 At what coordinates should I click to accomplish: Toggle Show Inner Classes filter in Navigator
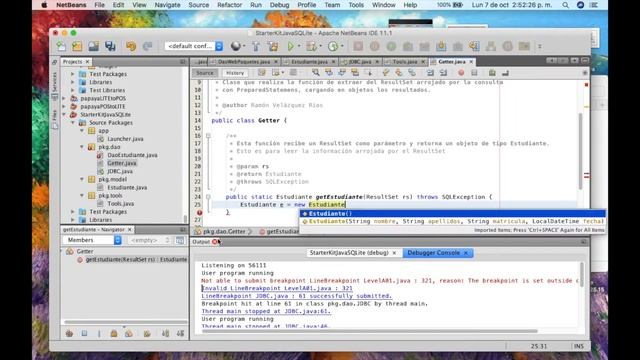pos(129,333)
